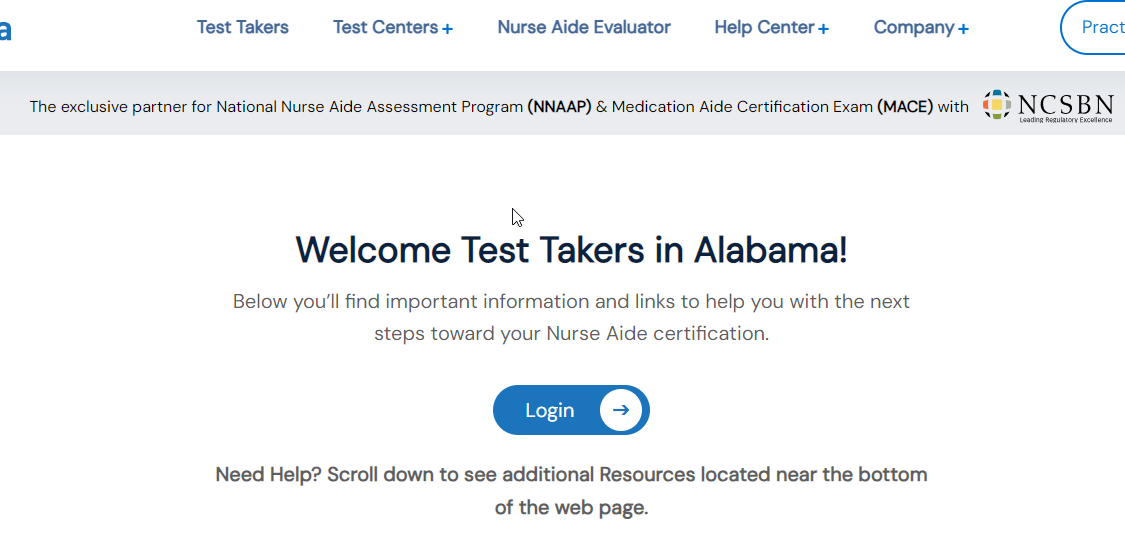Click the NCSBN wordmark text
The width and height of the screenshot is (1125, 549).
[x=1065, y=105]
